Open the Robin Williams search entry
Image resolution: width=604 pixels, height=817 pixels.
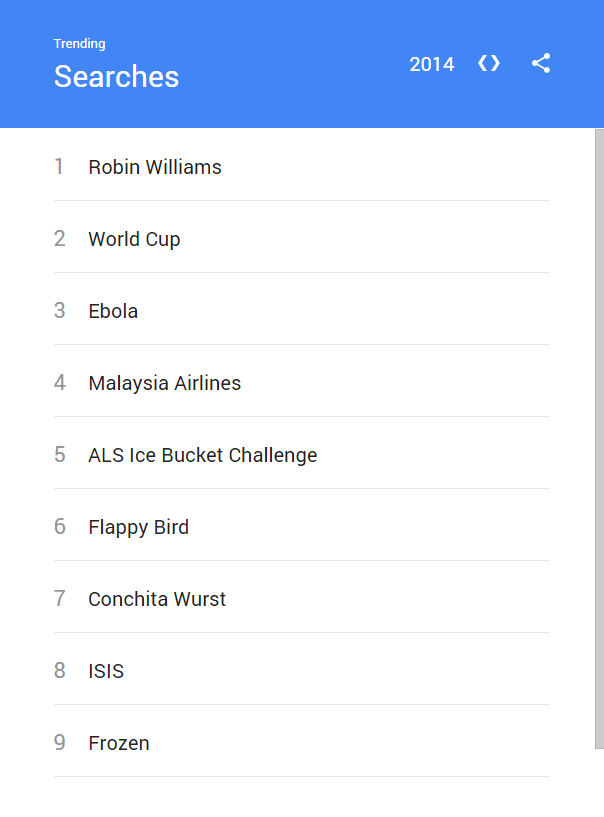155,167
